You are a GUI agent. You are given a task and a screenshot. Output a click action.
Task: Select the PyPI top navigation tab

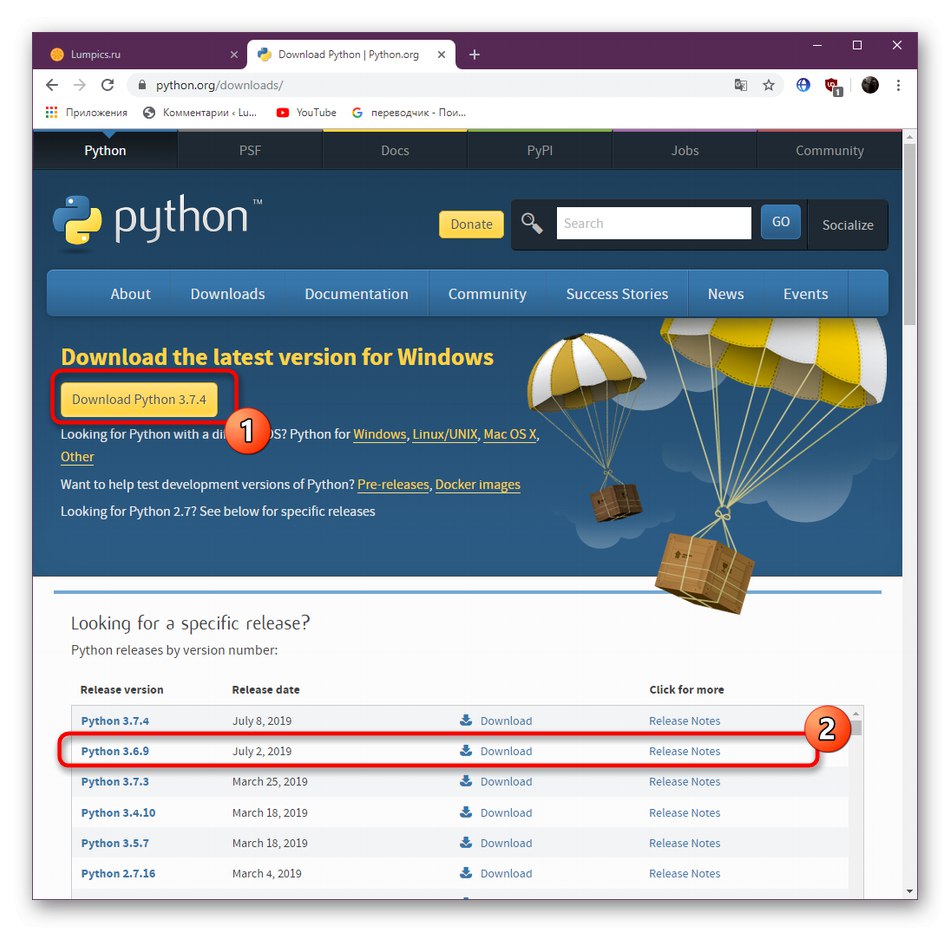pos(539,150)
